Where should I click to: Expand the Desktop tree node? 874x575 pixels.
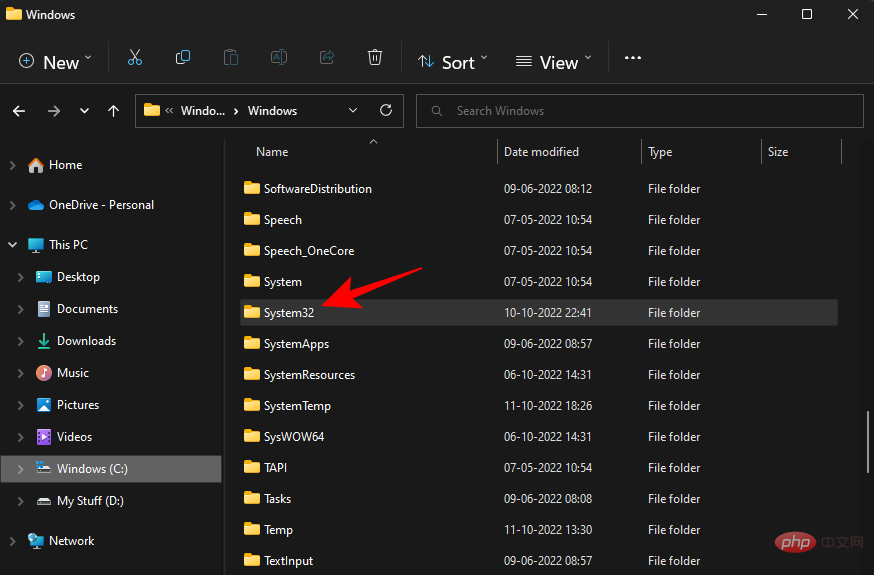click(x=21, y=277)
